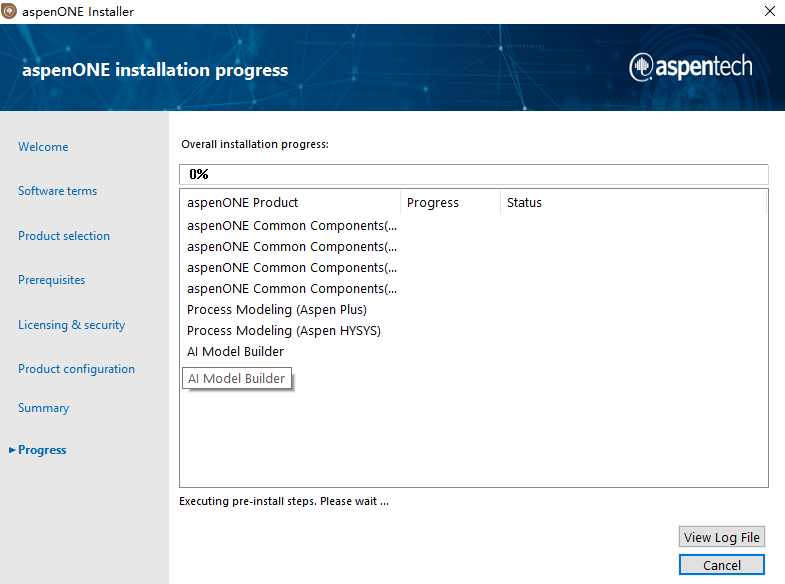The image size is (785, 584).
Task: Click the aspentech logo in the header
Action: coord(690,68)
